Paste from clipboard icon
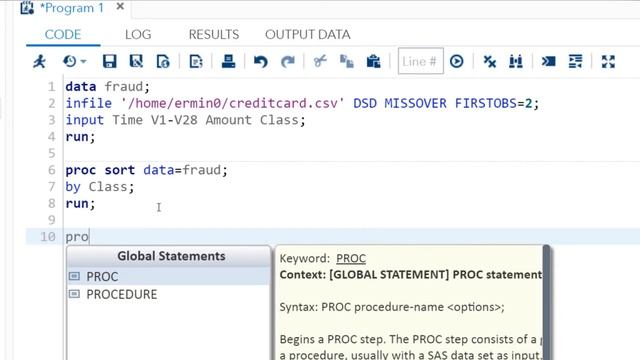Screen dimensions: 640x360 373,62
